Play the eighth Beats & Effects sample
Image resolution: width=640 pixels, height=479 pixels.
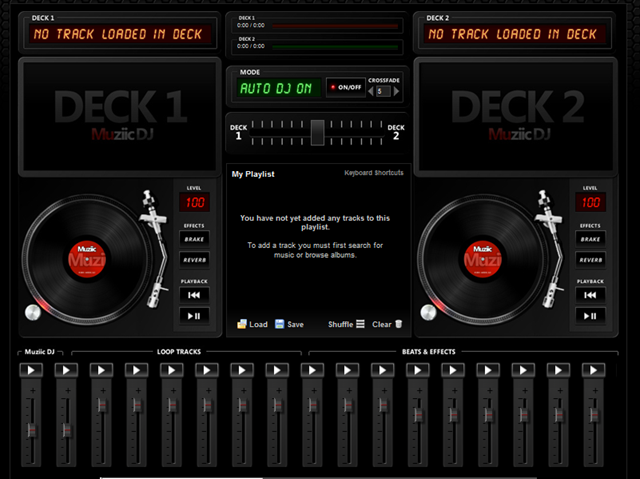point(558,370)
